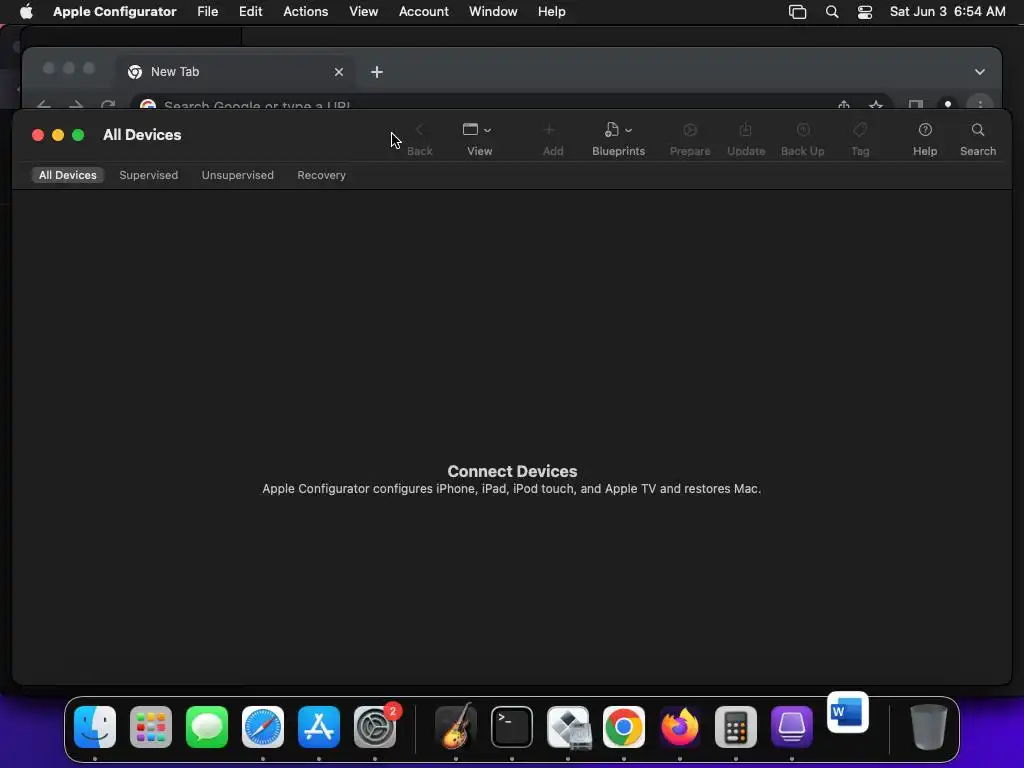The width and height of the screenshot is (1024, 768).
Task: Open Help from the toolbar
Action: [x=925, y=139]
